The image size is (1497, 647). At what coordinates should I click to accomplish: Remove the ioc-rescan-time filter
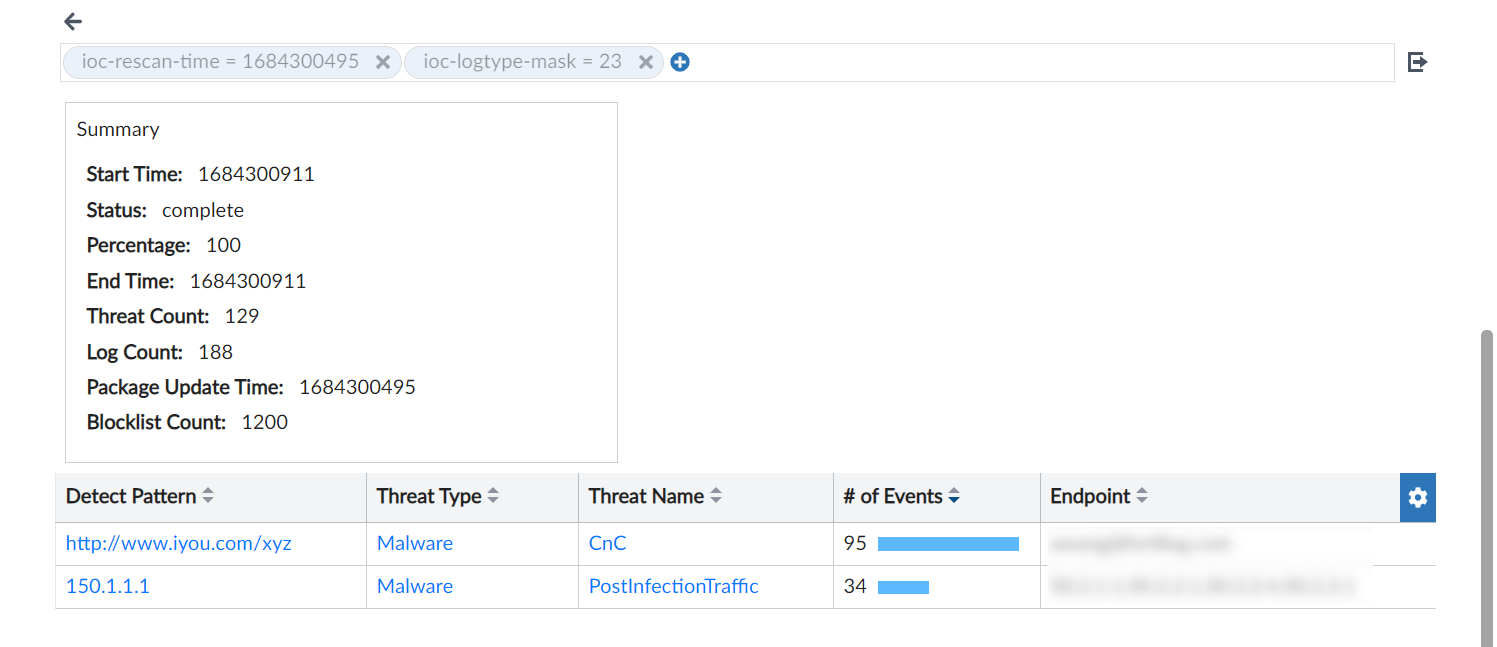[382, 61]
